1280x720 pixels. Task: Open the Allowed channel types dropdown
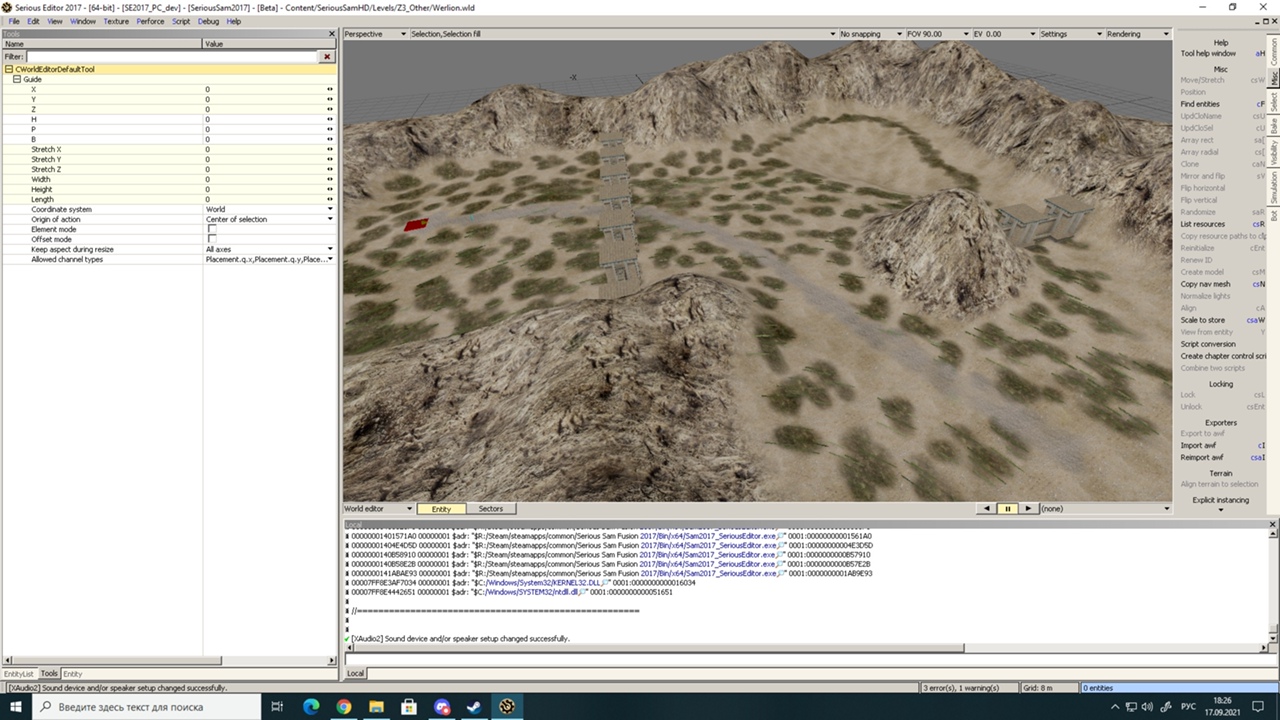point(270,259)
